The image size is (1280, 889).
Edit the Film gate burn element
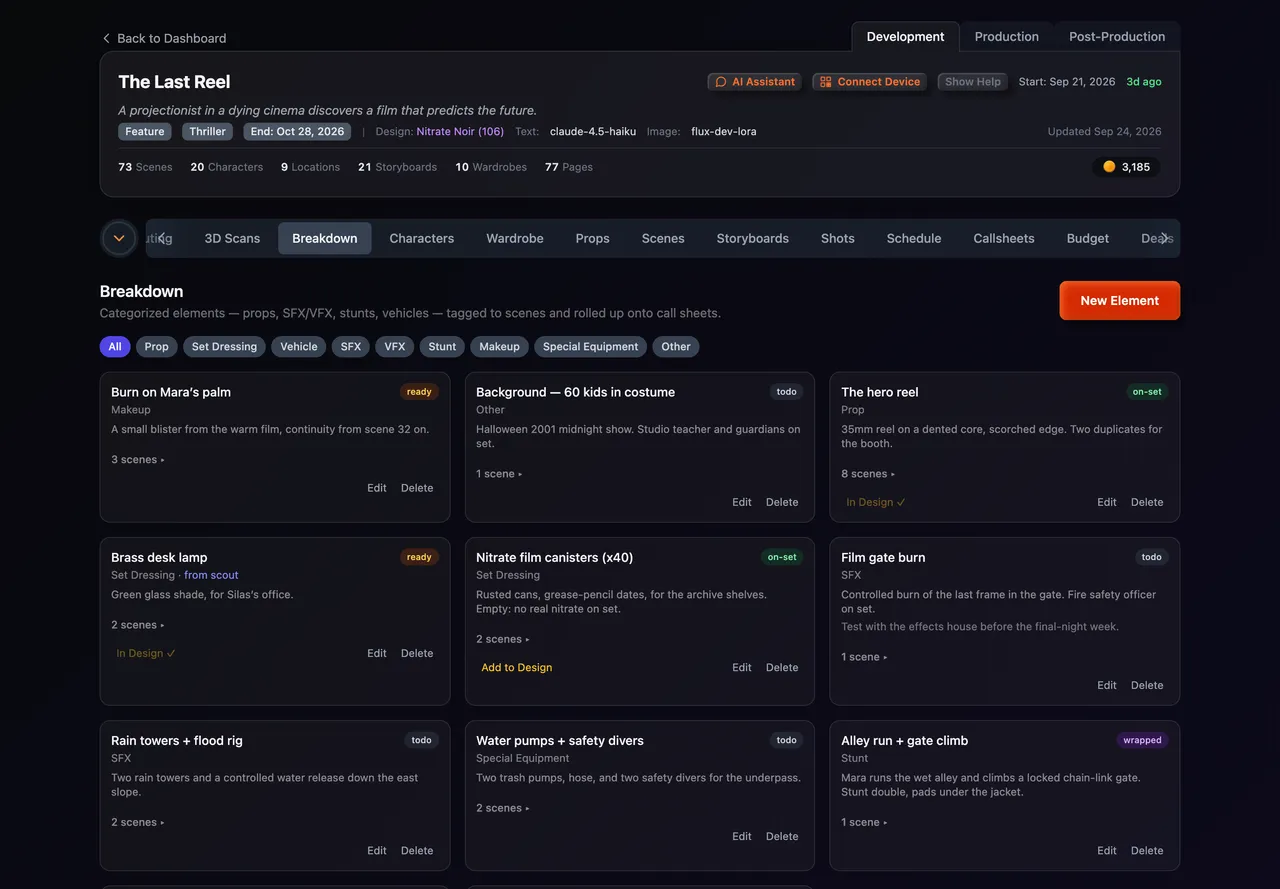coord(1107,686)
